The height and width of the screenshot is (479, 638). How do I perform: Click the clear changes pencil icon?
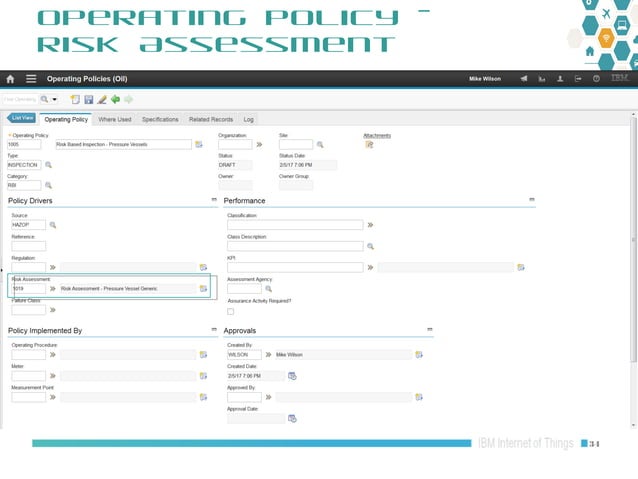click(x=102, y=99)
